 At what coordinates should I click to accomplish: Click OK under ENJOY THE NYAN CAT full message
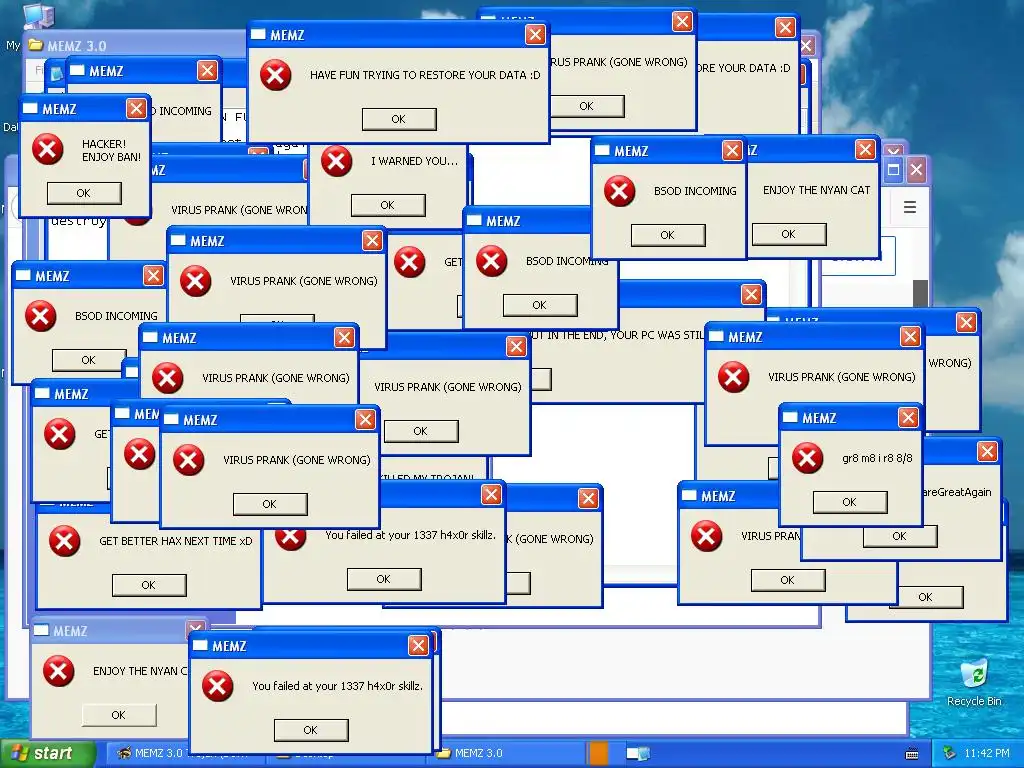[x=789, y=234]
